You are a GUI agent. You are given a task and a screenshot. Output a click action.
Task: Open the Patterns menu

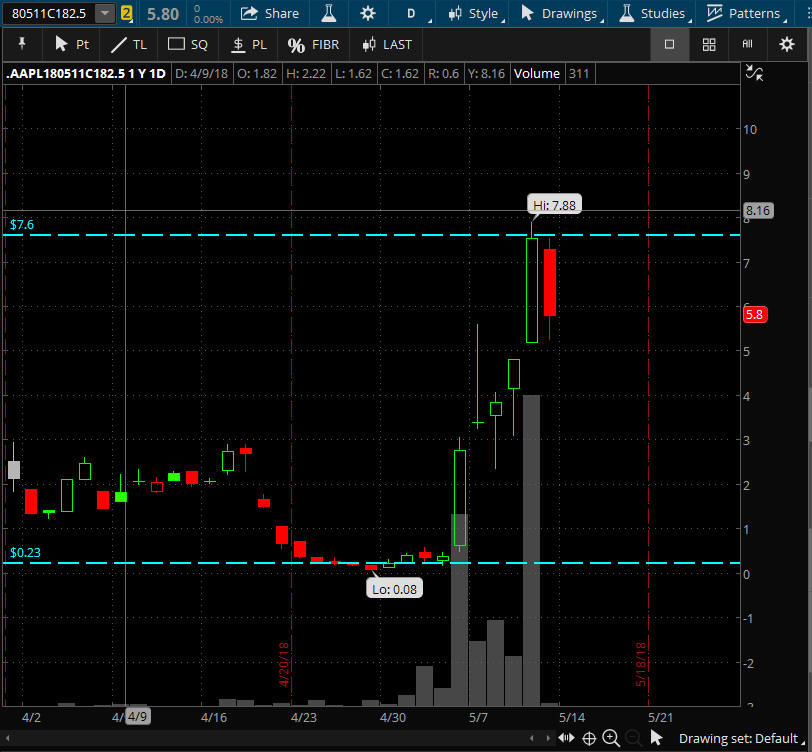click(x=743, y=14)
